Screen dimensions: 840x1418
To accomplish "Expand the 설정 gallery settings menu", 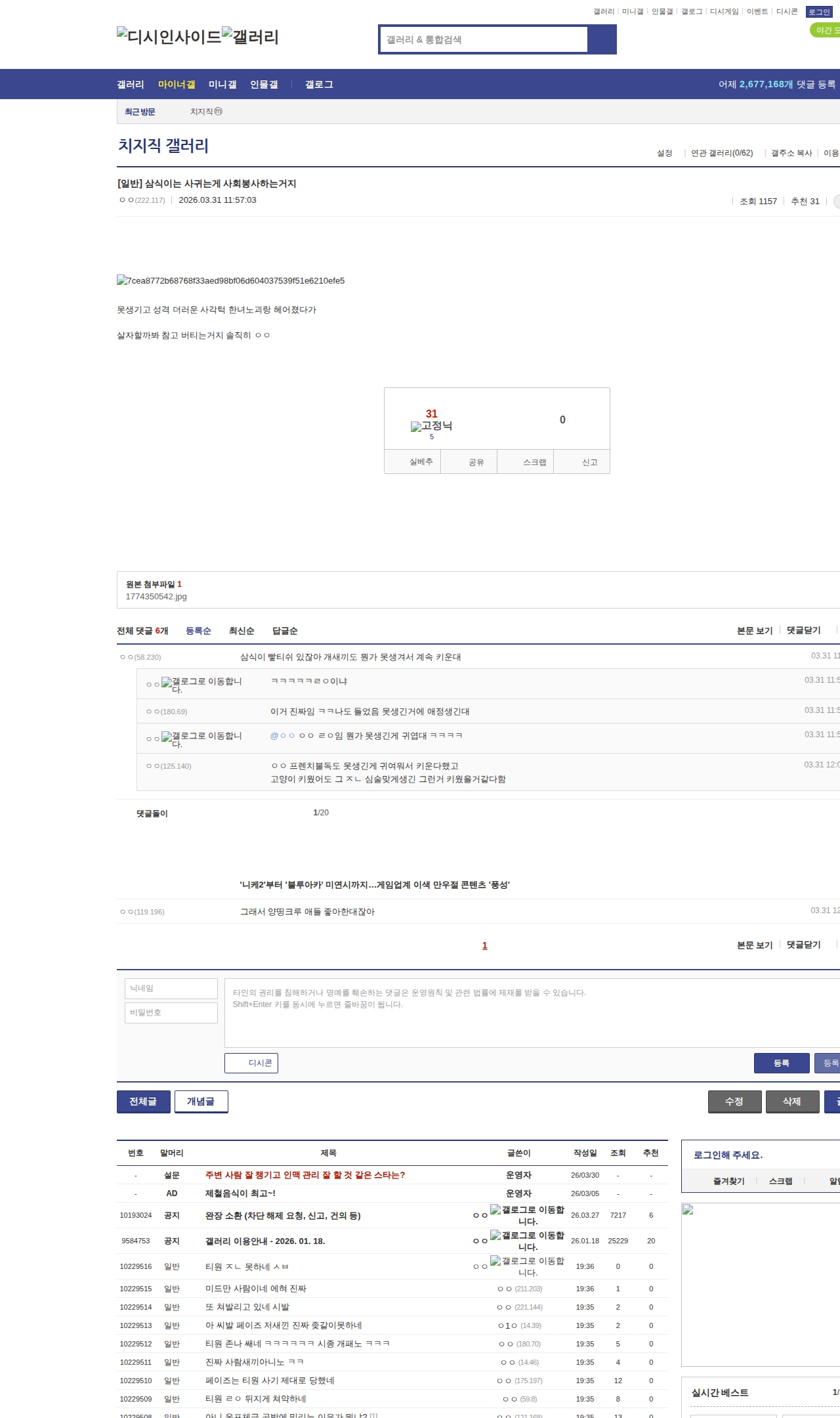I will pyautogui.click(x=664, y=153).
